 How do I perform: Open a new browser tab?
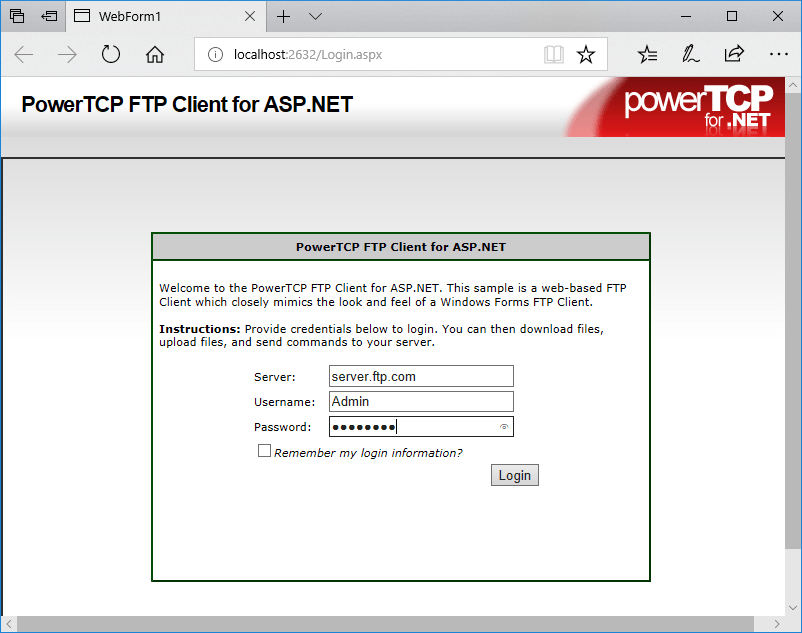(x=284, y=16)
